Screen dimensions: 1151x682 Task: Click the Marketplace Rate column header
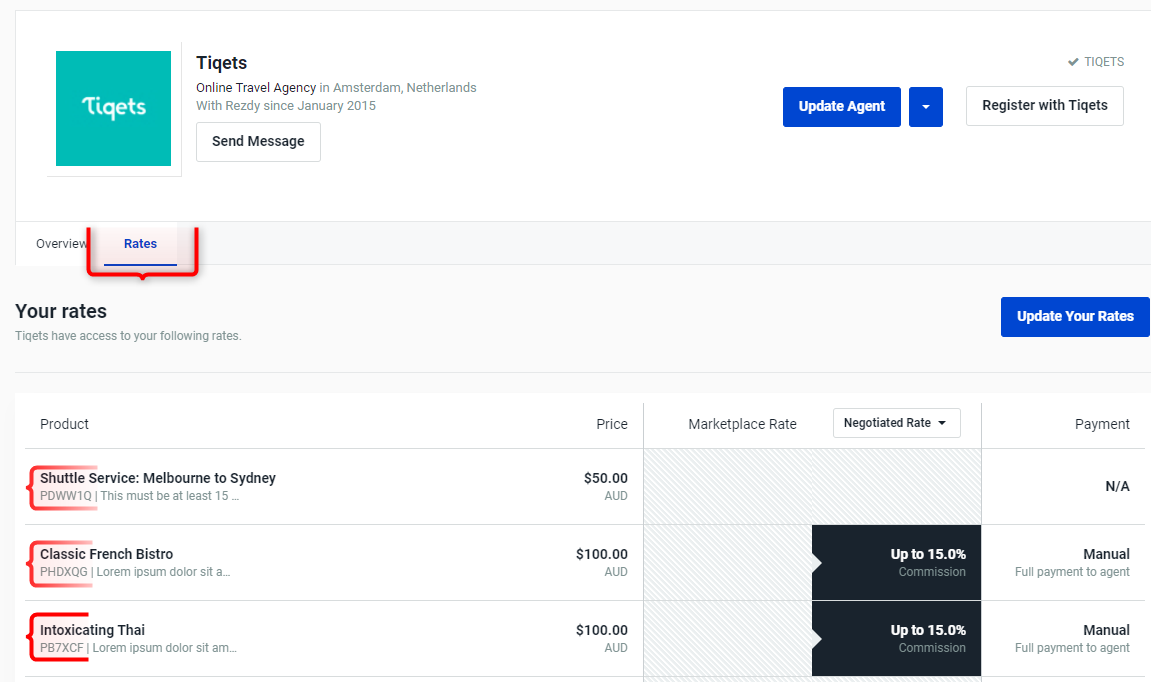click(742, 424)
